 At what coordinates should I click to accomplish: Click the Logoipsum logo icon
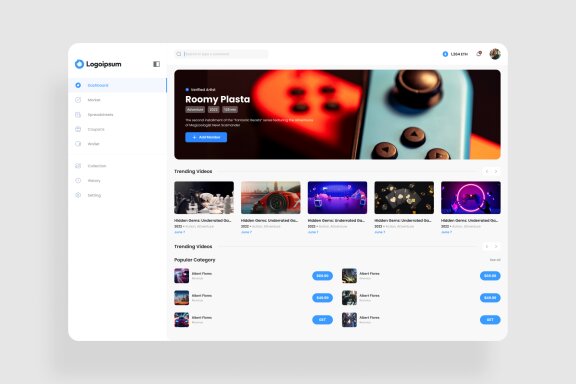(79, 64)
